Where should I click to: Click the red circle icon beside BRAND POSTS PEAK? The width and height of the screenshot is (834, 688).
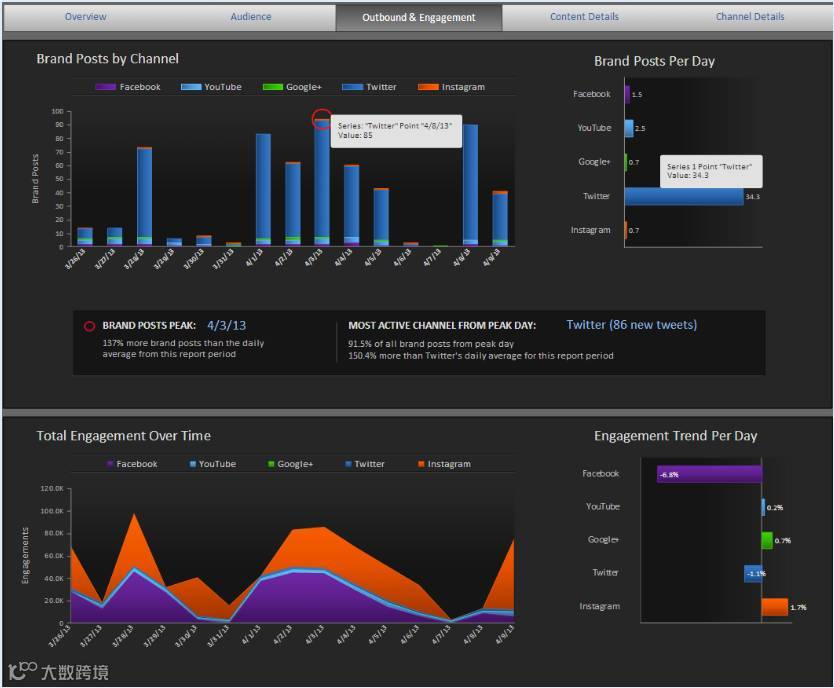(x=89, y=326)
